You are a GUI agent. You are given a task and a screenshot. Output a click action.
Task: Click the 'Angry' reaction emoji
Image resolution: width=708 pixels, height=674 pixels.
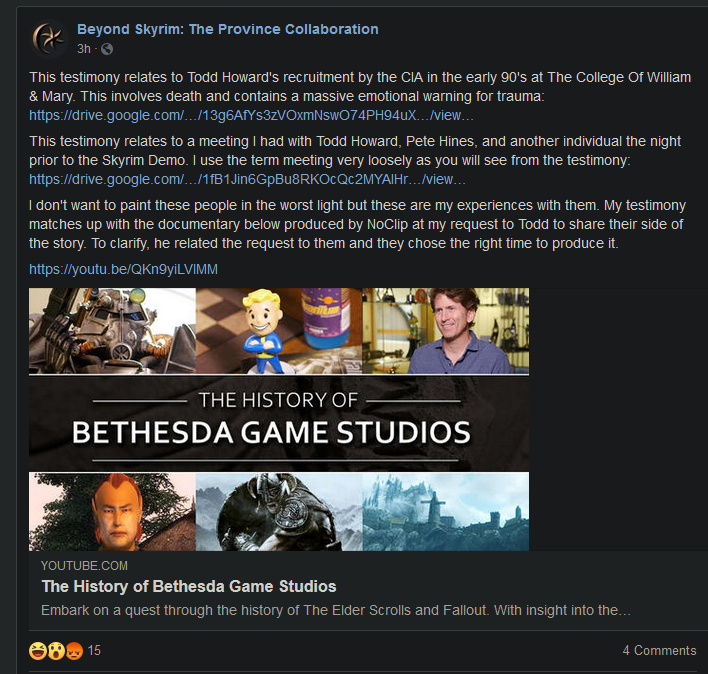click(75, 651)
